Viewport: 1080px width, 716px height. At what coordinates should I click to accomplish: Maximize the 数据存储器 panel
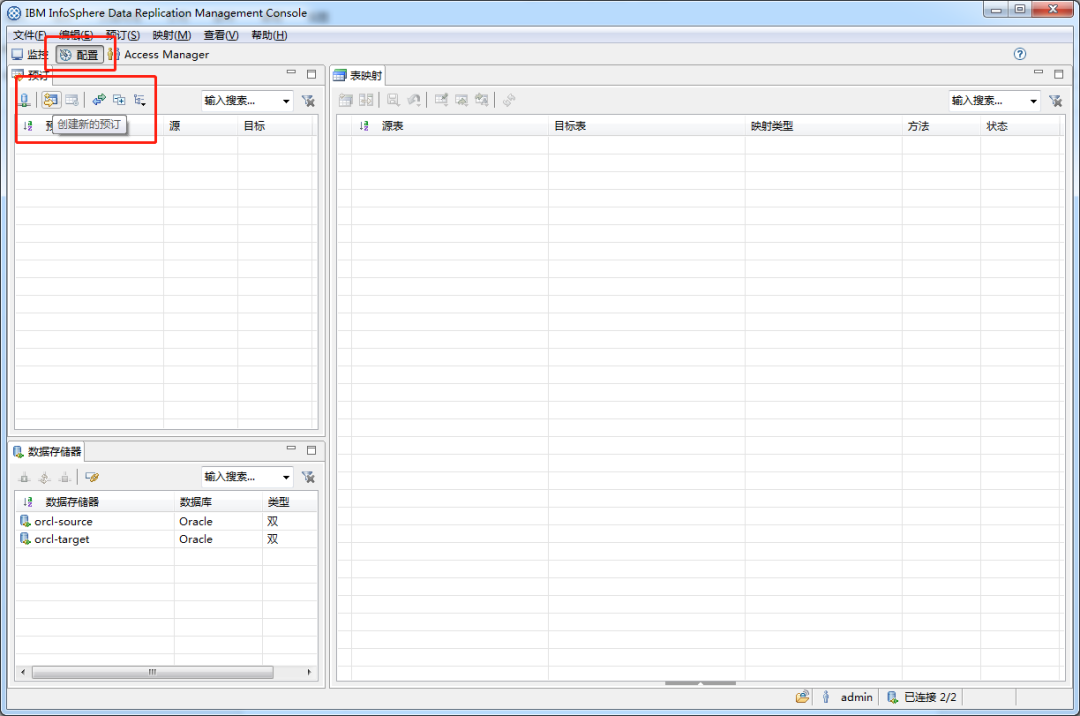311,450
